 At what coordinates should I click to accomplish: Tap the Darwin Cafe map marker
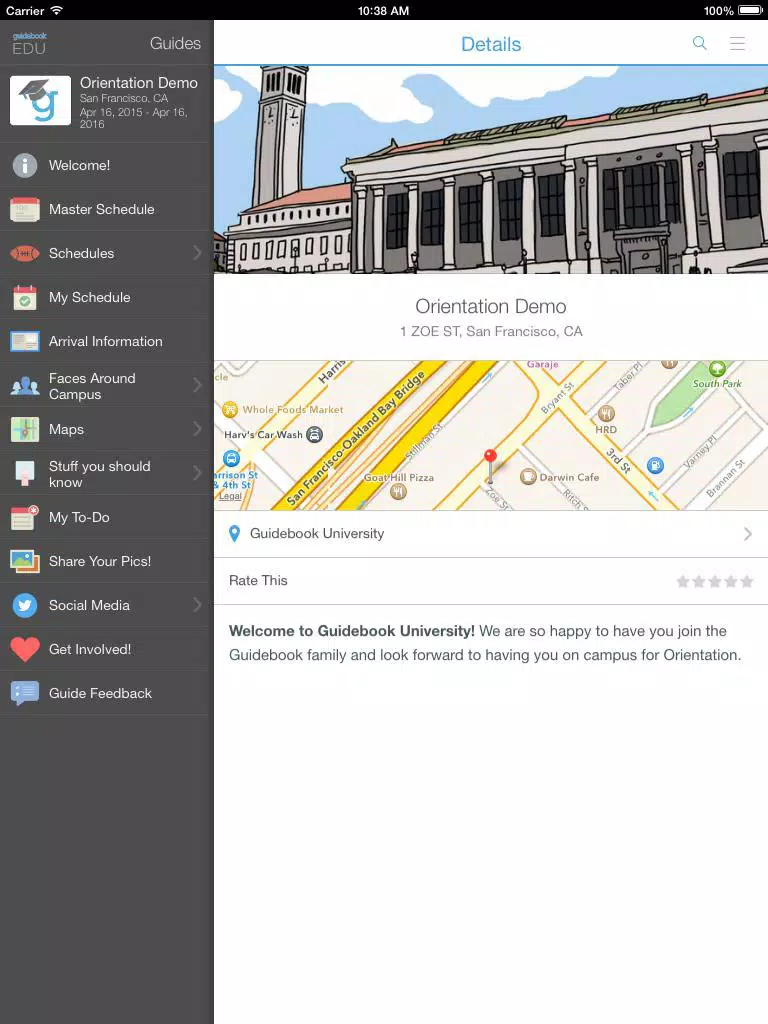click(x=528, y=477)
